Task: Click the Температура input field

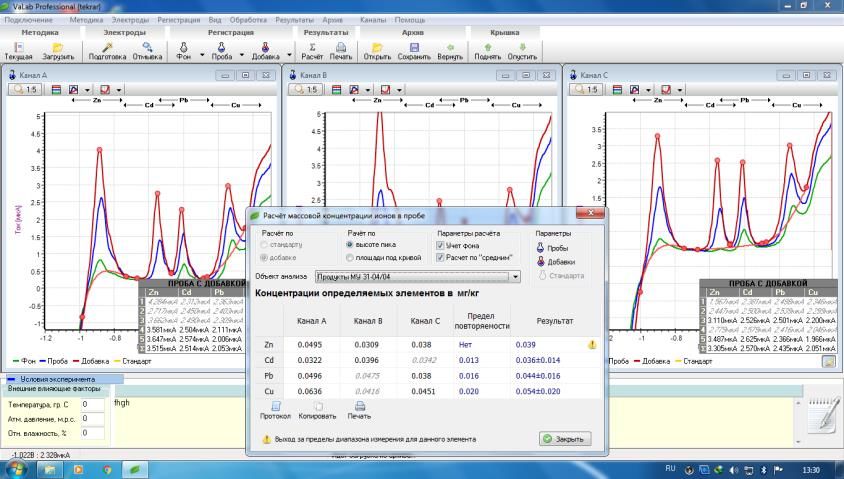Action: pyautogui.click(x=91, y=405)
